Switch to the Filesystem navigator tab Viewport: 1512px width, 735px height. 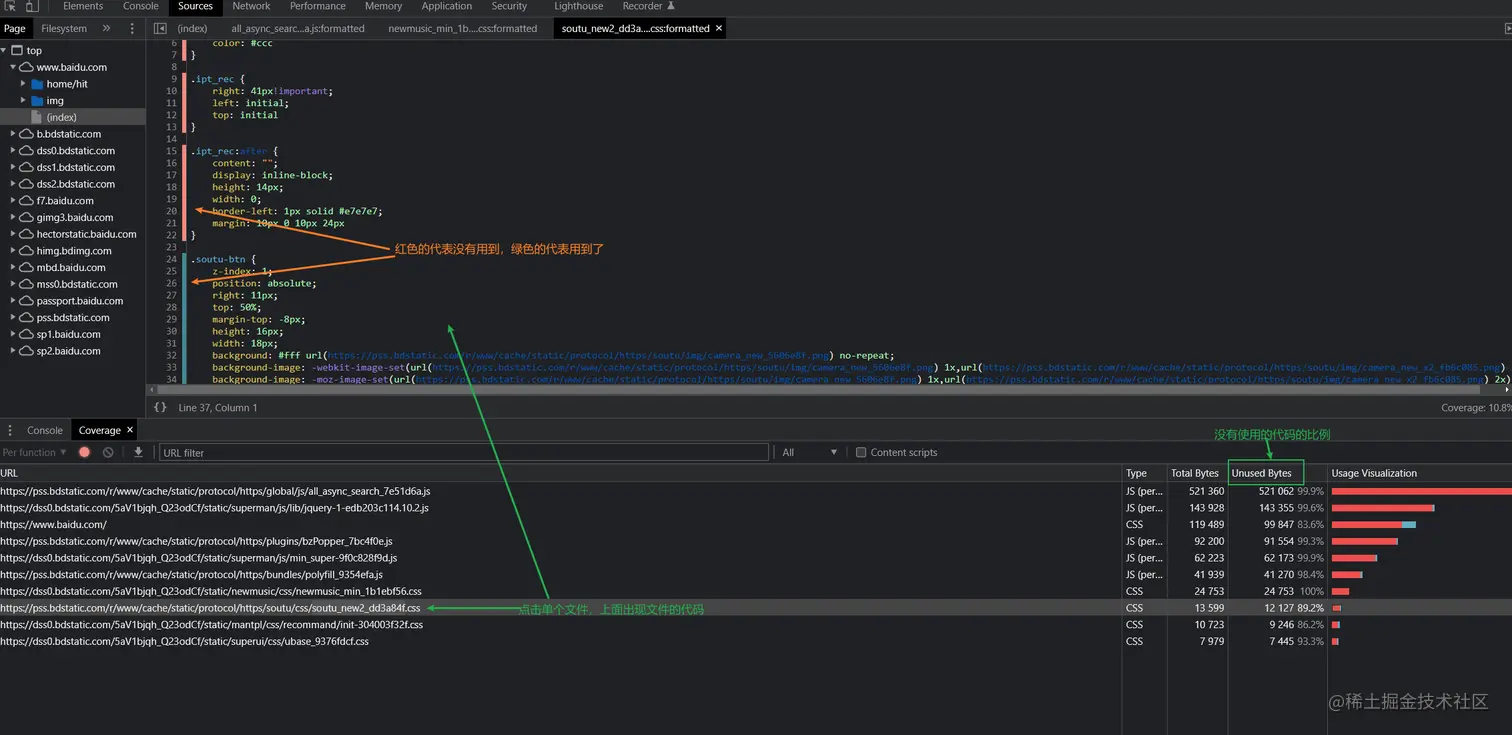point(64,29)
